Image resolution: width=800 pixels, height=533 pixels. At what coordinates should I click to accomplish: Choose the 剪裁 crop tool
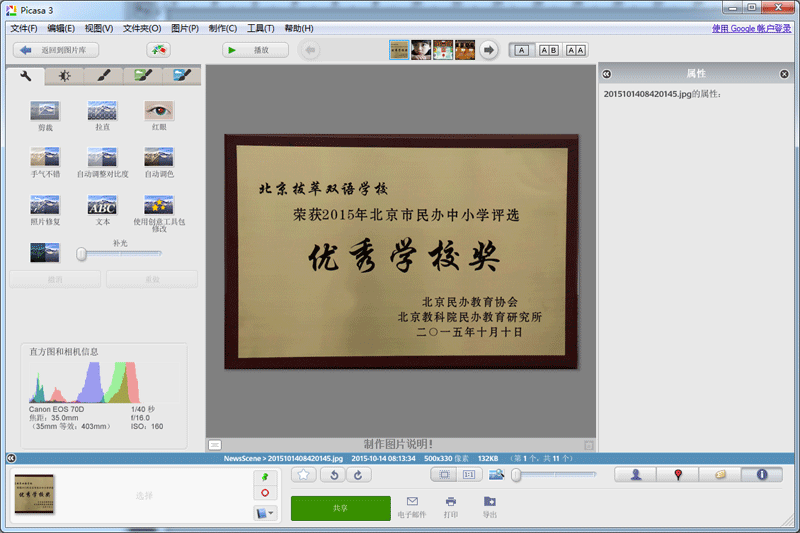(x=45, y=116)
